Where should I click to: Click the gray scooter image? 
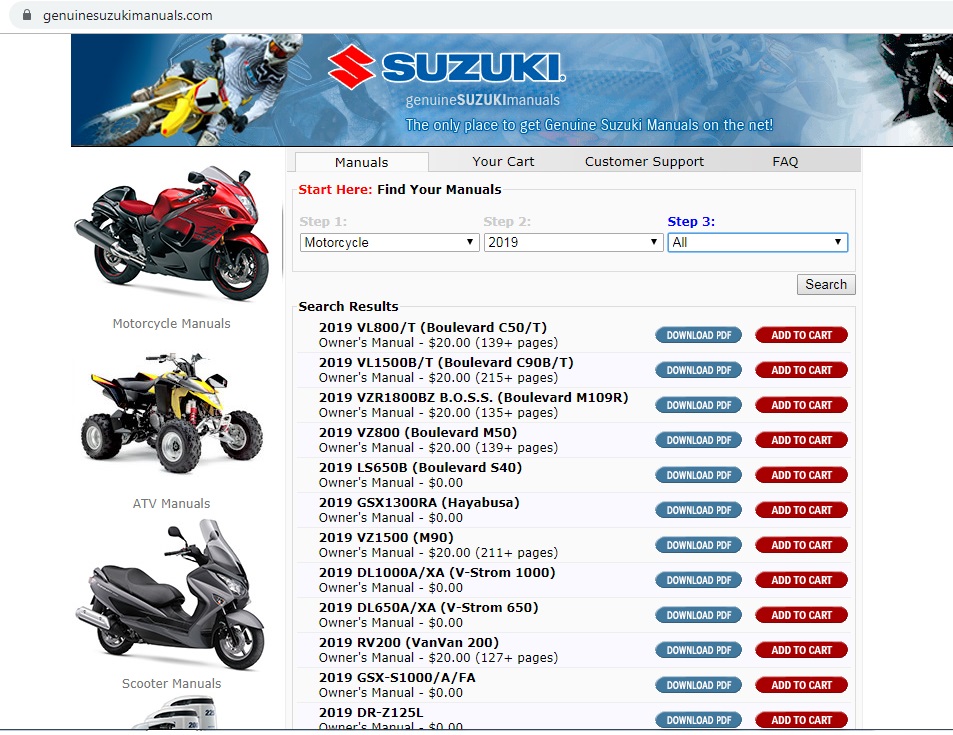[170, 595]
